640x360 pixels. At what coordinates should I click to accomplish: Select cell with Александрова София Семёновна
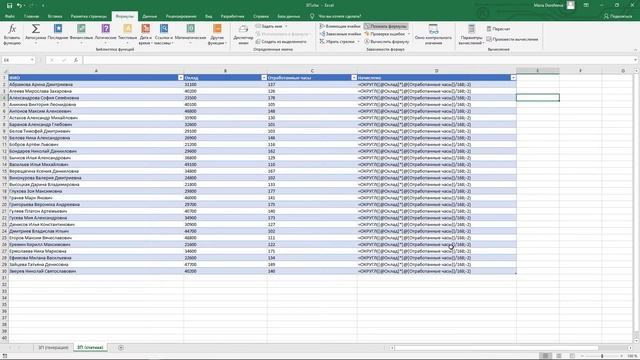click(x=96, y=98)
